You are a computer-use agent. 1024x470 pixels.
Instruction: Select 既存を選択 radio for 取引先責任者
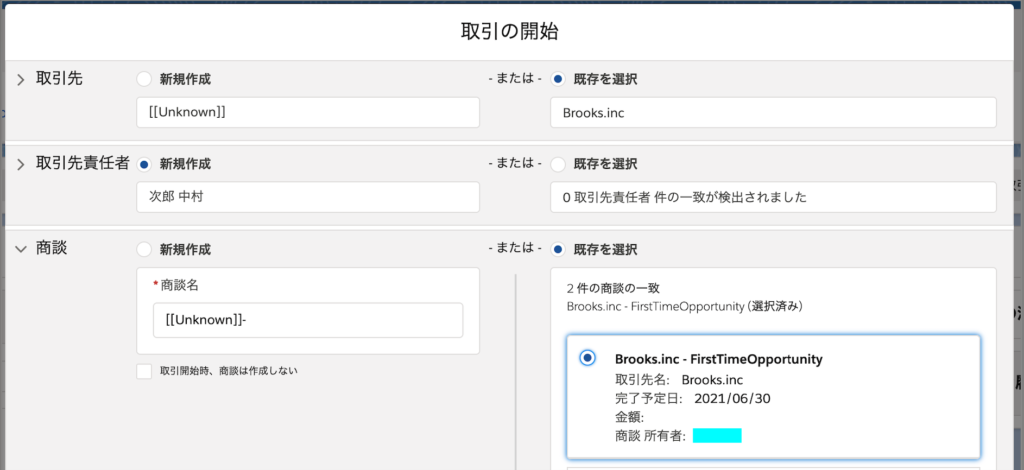point(558,164)
